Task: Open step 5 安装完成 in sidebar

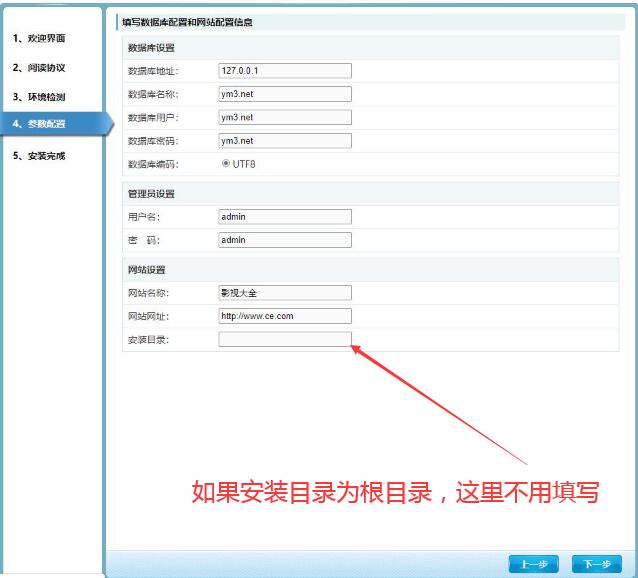Action: pyautogui.click(x=39, y=156)
